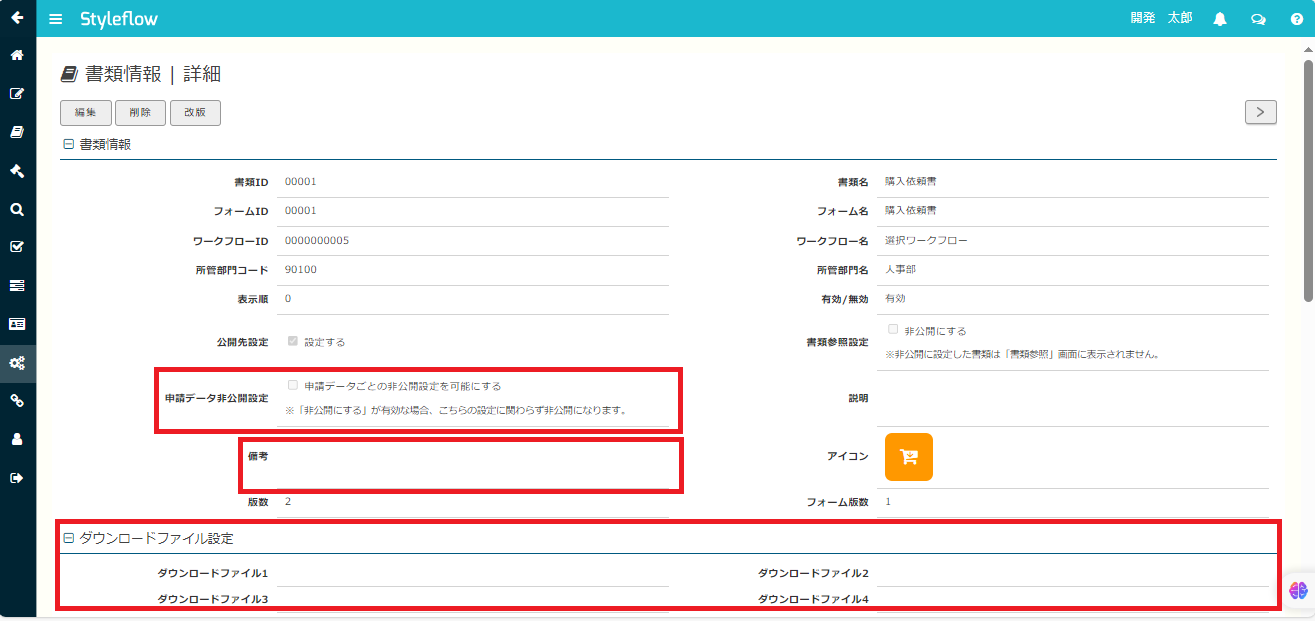This screenshot has width=1315, height=621.
Task: Click the ダウンロードファイル2 label
Action: tap(813, 573)
